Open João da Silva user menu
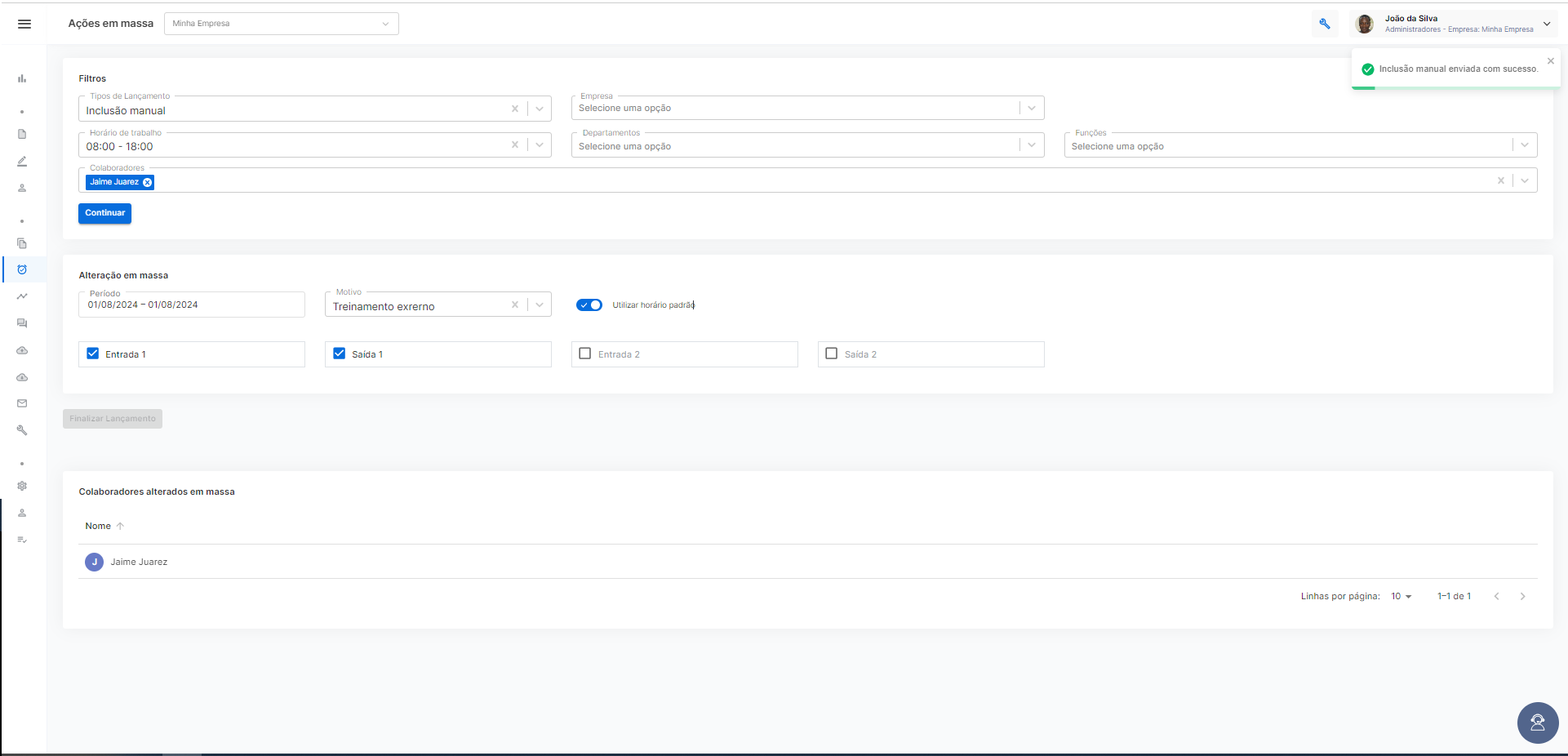 (1454, 24)
